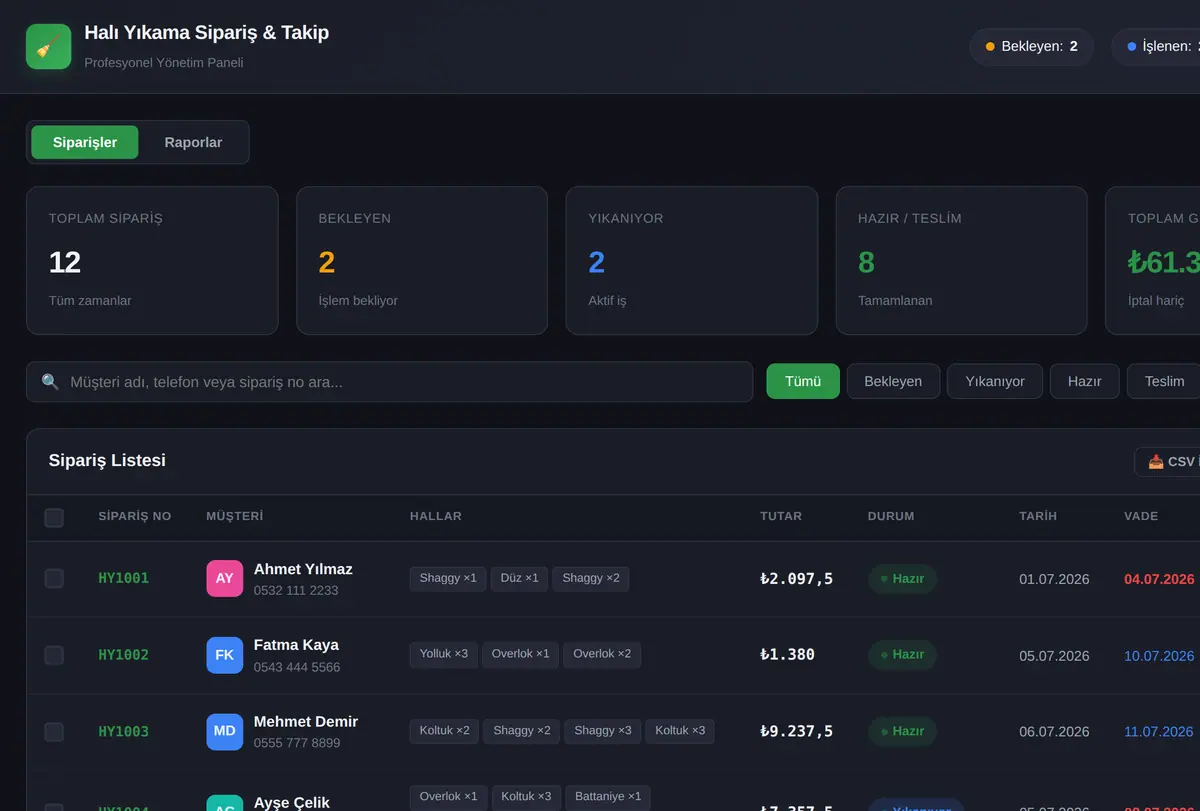
Task: Click the MD avatar for Mehmet Demir
Action: [x=225, y=731]
